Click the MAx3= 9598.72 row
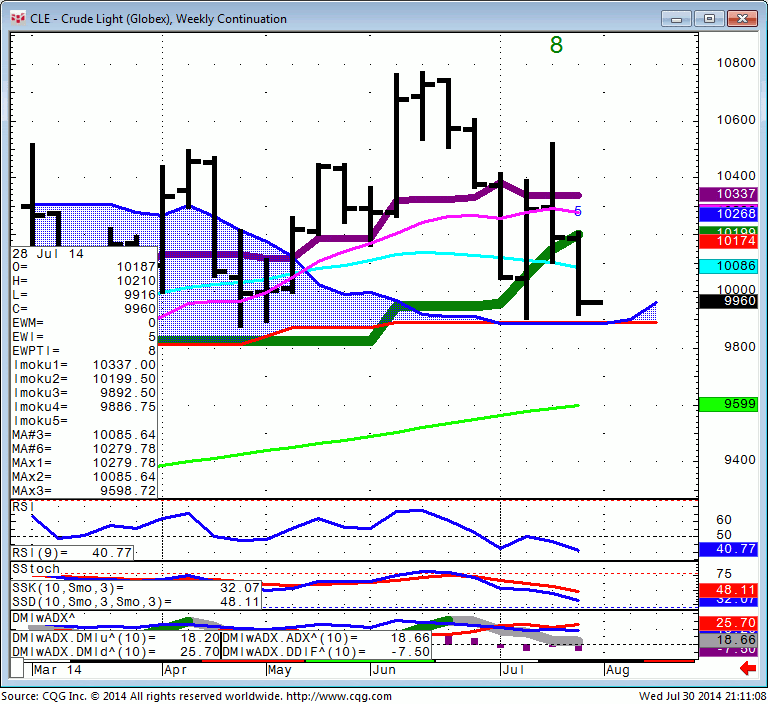768x704 pixels. pyautogui.click(x=84, y=491)
